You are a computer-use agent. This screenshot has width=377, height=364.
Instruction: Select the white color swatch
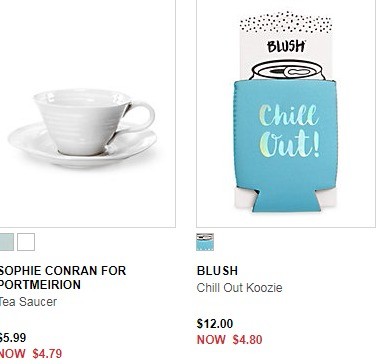point(26,242)
